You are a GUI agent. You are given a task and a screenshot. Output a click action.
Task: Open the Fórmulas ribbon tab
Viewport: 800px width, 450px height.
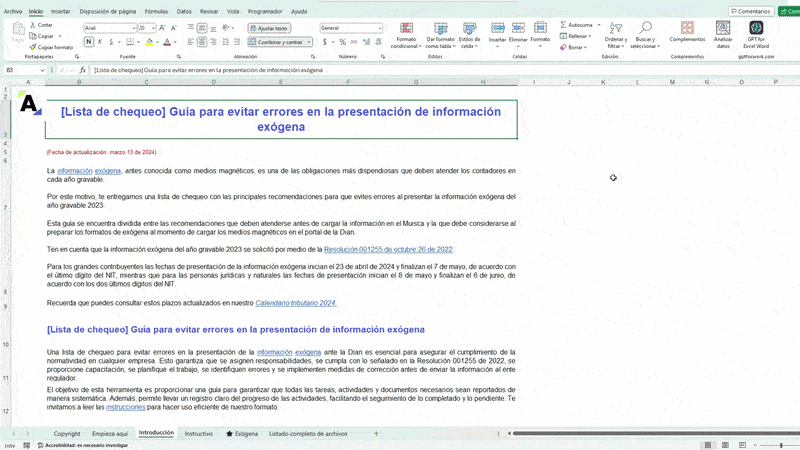coord(156,11)
